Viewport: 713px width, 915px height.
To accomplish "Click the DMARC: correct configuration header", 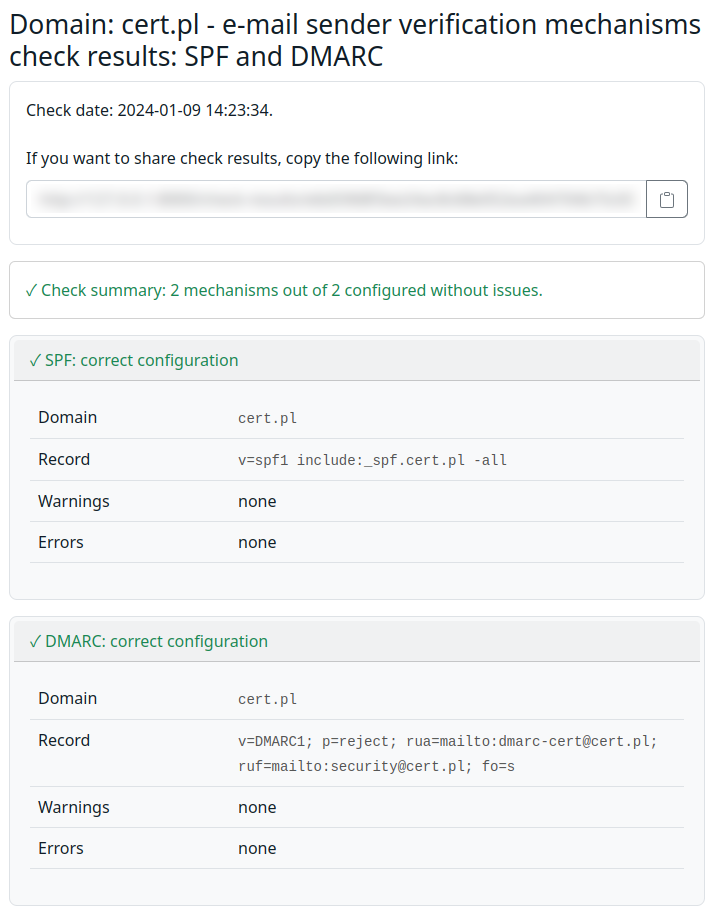I will coord(156,641).
